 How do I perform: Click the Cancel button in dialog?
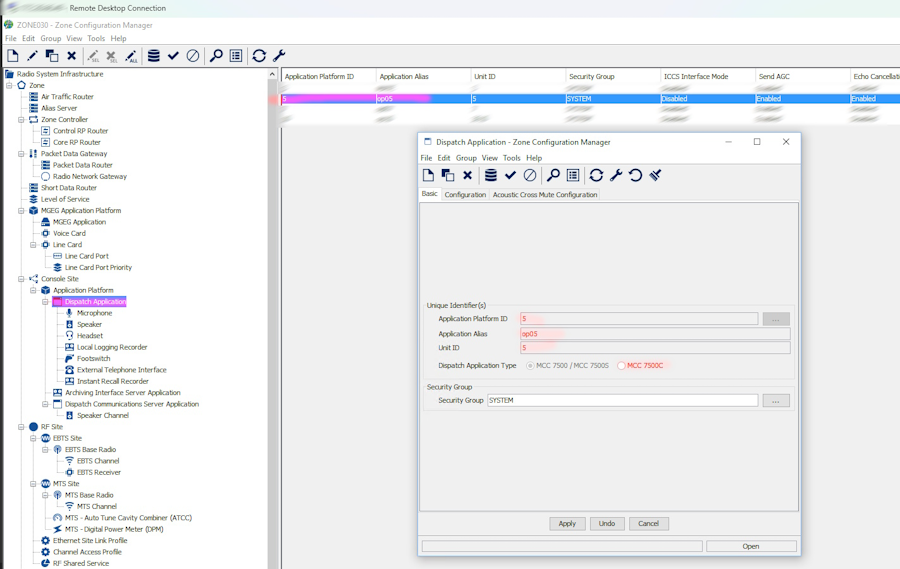pos(649,524)
